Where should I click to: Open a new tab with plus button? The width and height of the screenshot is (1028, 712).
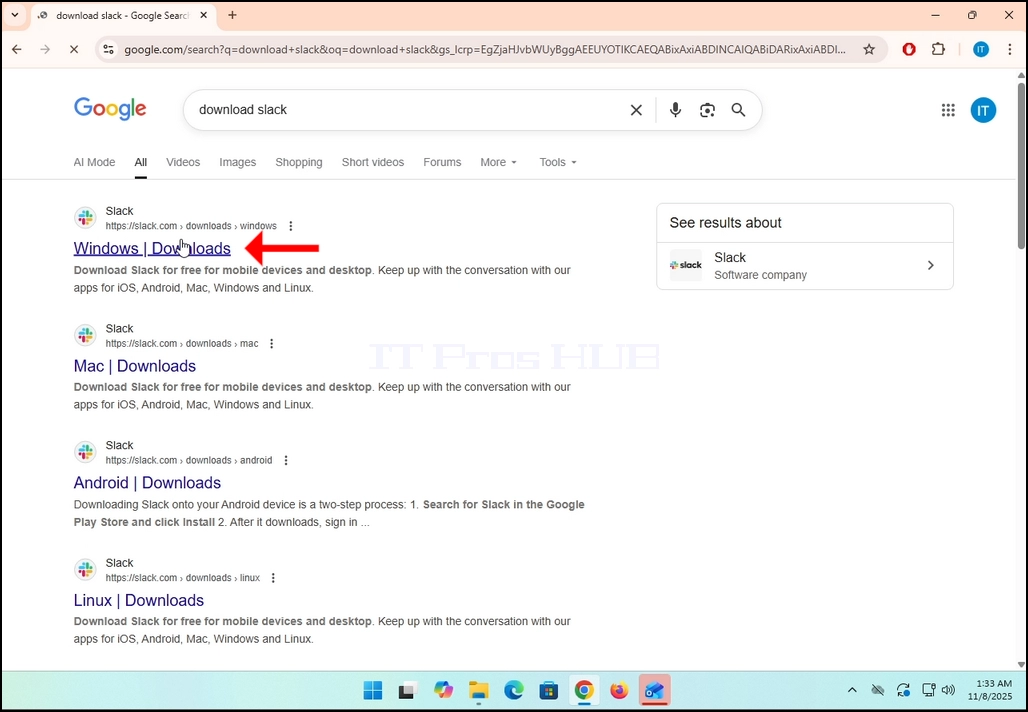pyautogui.click(x=232, y=15)
